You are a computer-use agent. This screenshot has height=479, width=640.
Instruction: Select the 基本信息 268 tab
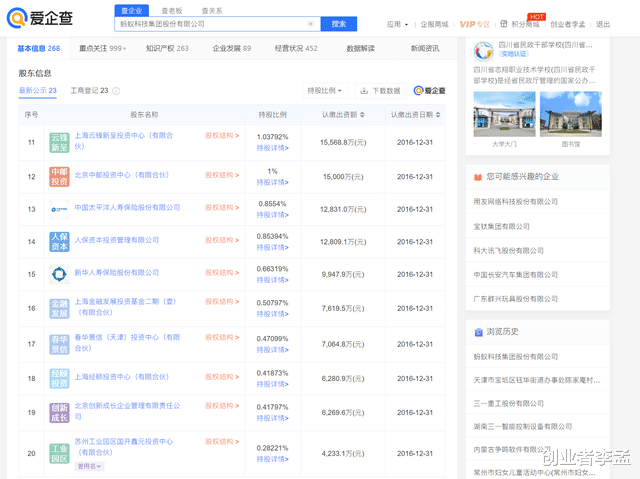click(x=39, y=49)
